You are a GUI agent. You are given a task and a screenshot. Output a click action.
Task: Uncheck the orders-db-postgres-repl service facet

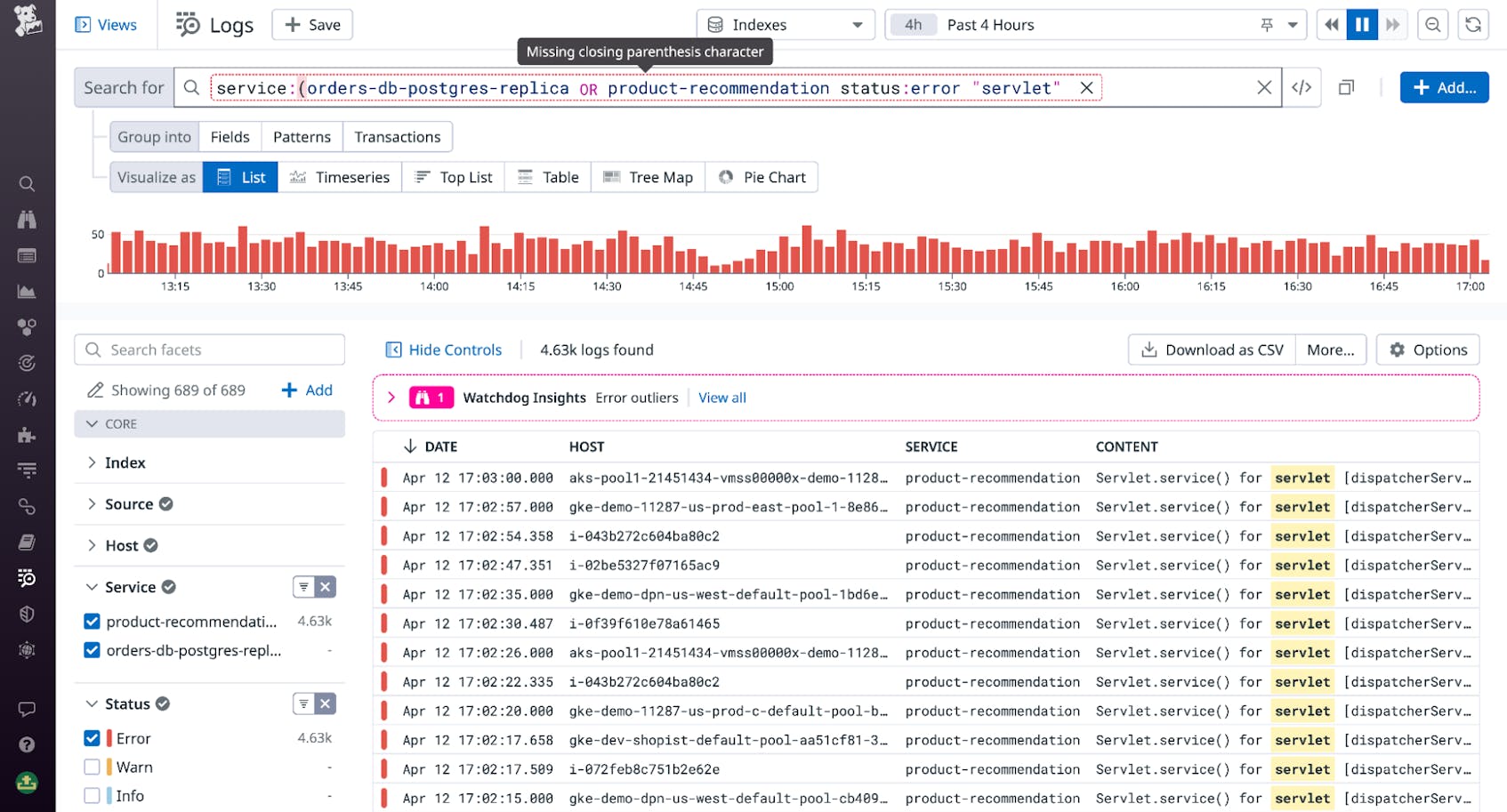coord(92,650)
